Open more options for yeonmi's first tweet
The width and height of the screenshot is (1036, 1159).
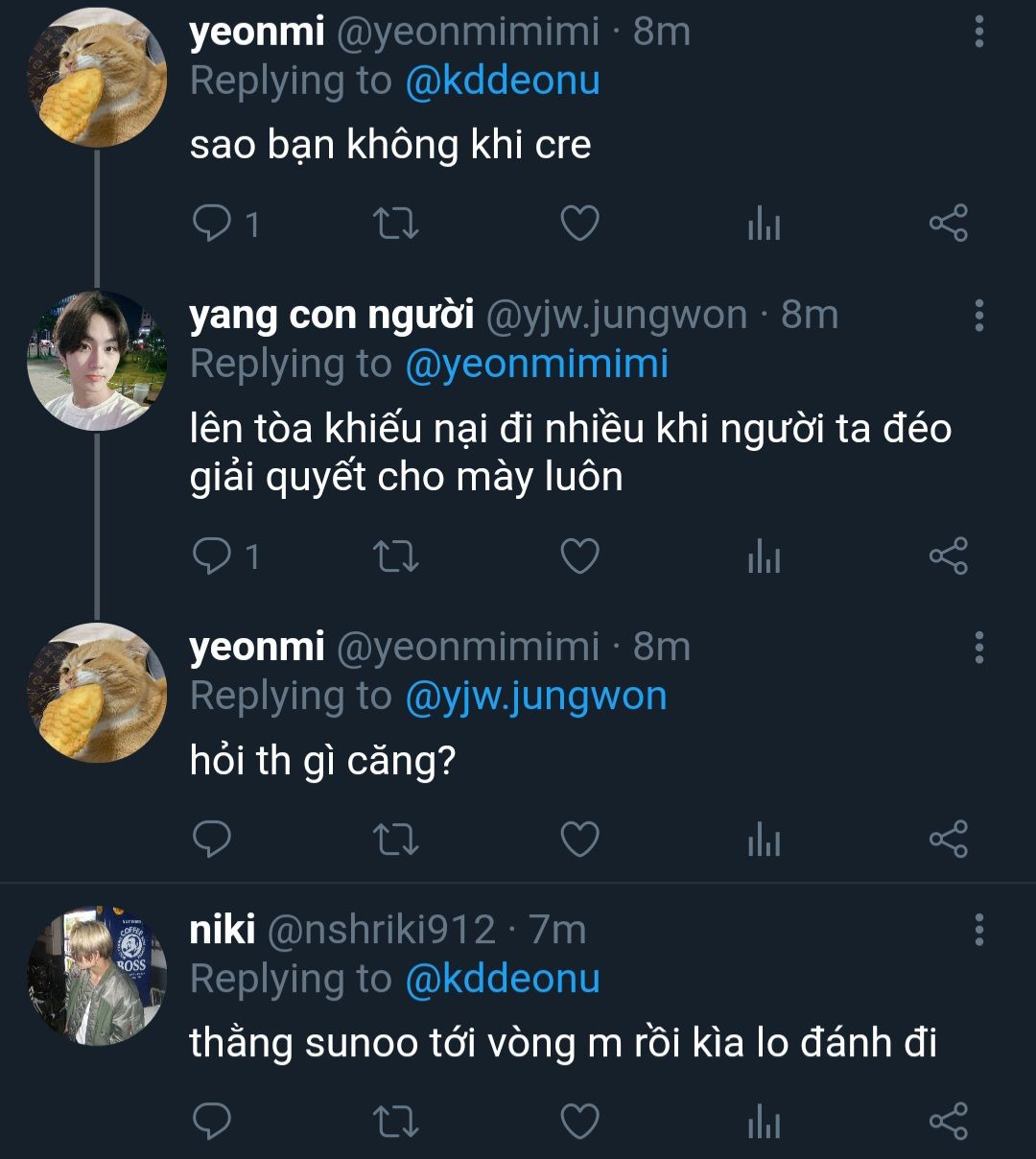click(978, 33)
